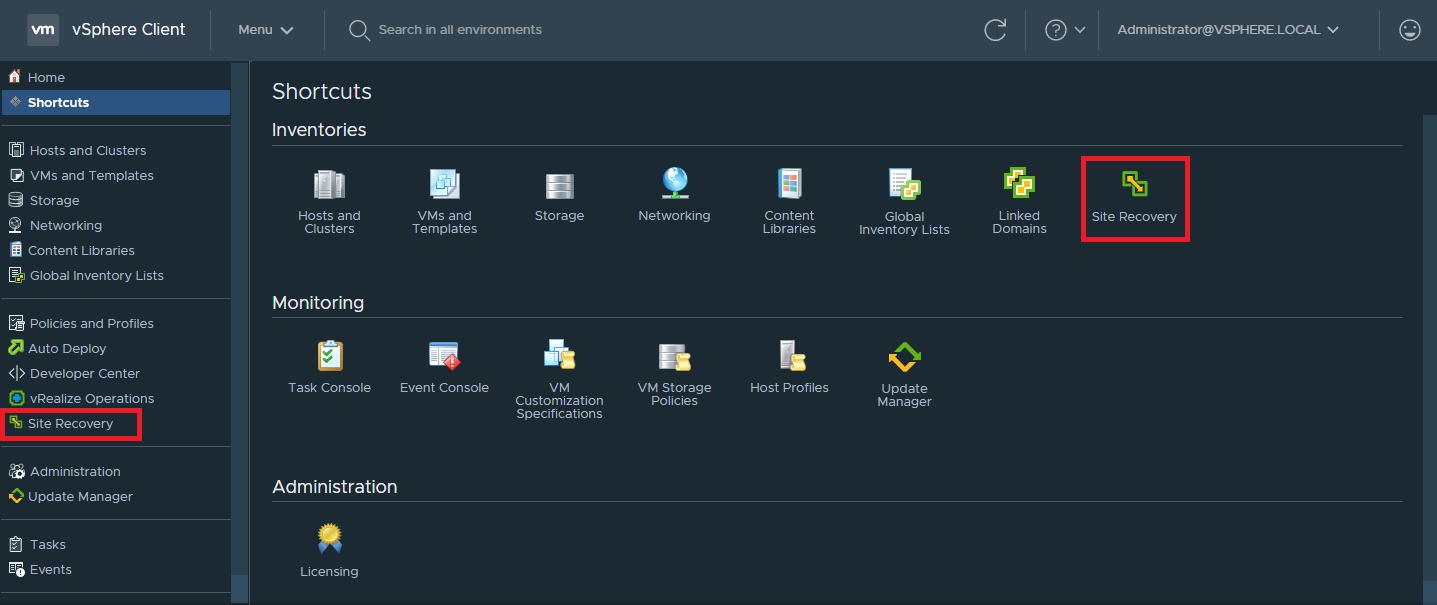1437x605 pixels.
Task: Click the vSphere Client title
Action: click(x=128, y=30)
